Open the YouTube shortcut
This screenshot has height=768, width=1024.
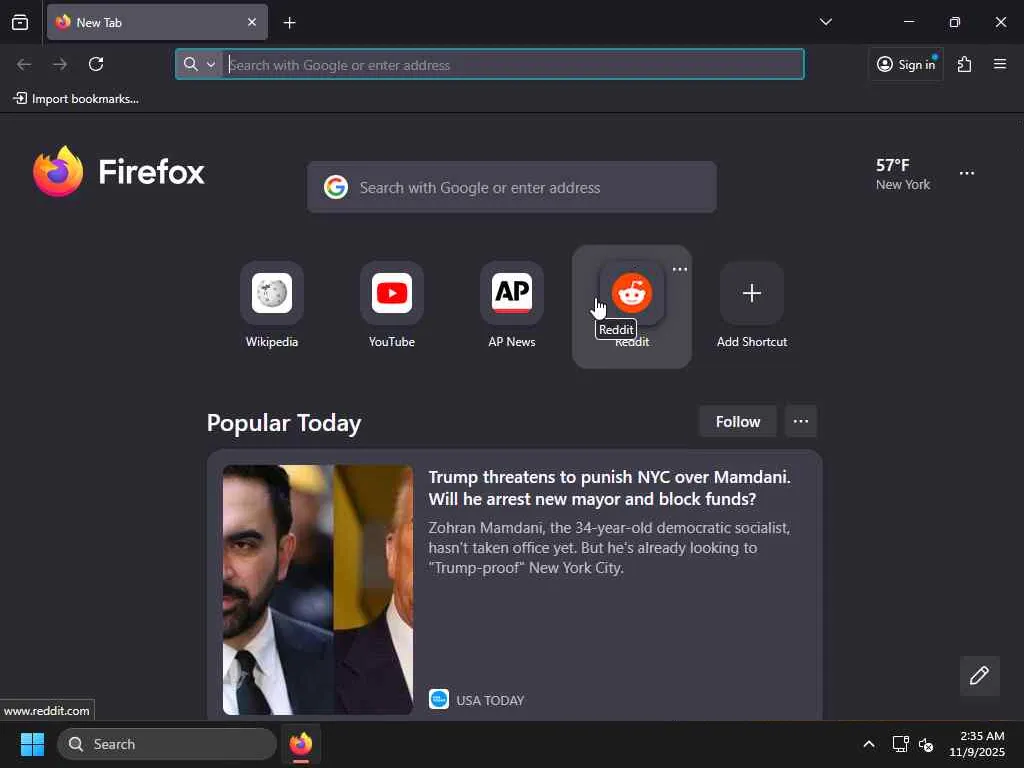pos(392,304)
